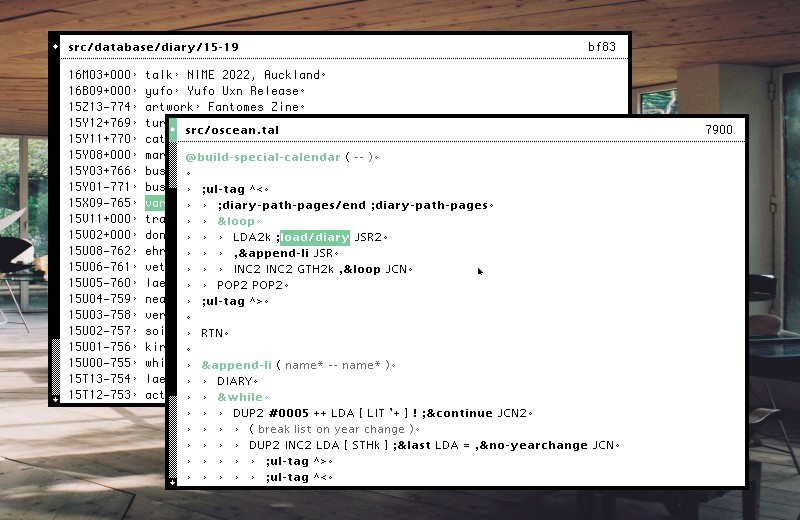800x520 pixels.
Task: Click the diamond icon beside src/oscean.tal title
Action: click(172, 130)
